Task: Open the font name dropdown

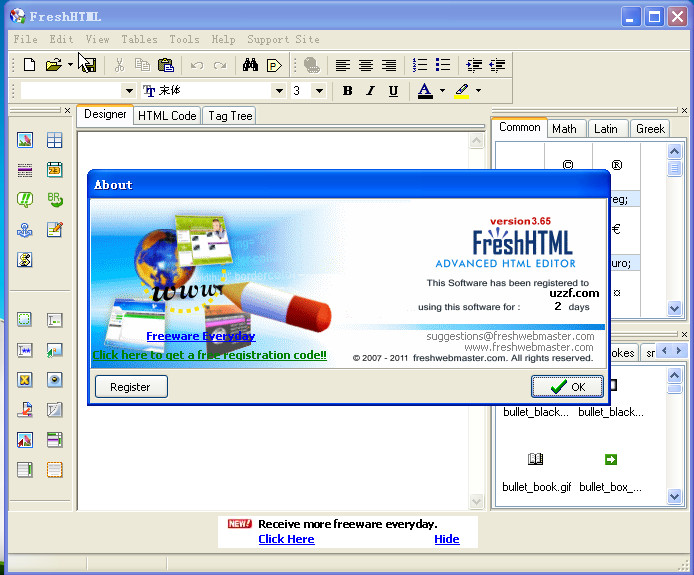Action: (279, 91)
